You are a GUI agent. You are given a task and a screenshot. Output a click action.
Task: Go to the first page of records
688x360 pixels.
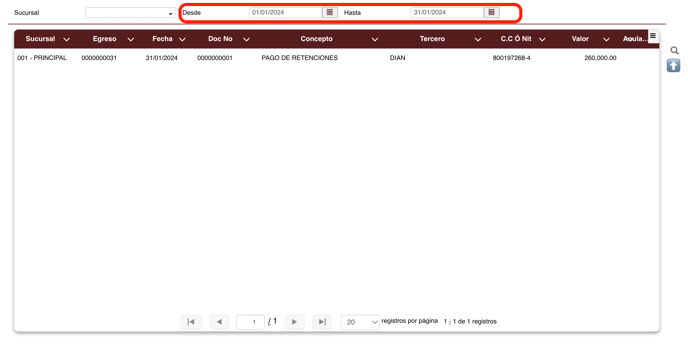[x=191, y=322]
